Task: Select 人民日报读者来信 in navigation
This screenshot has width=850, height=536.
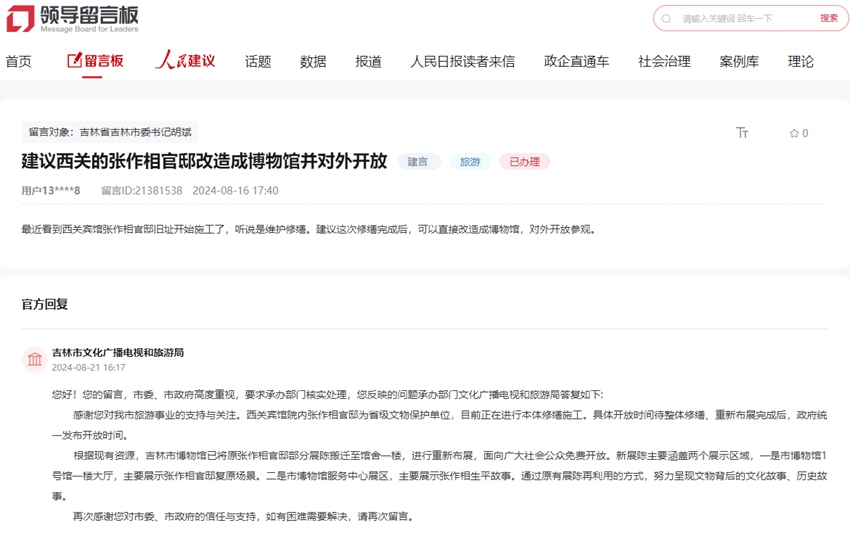Action: 462,61
